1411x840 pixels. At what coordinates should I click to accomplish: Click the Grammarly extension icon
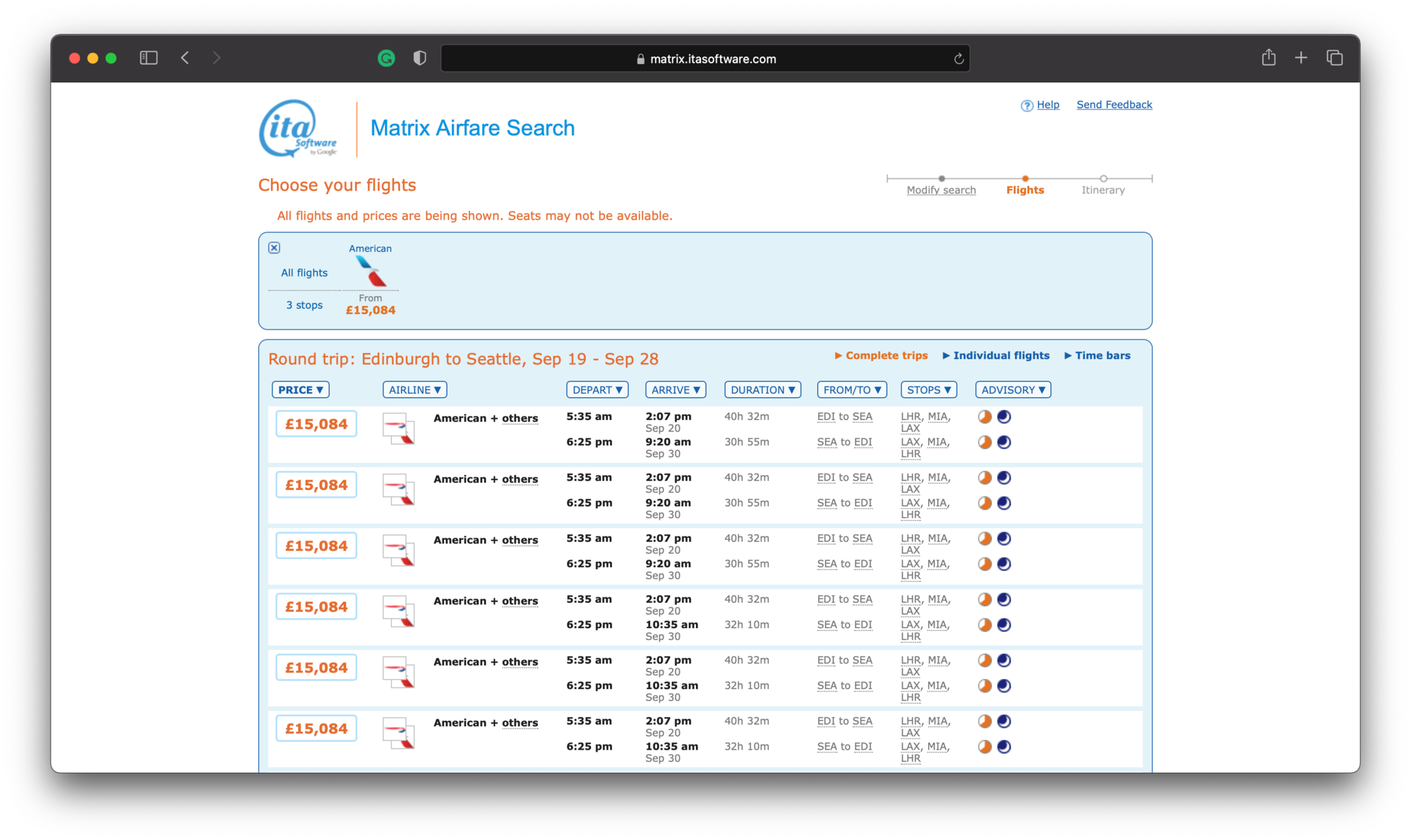(386, 59)
